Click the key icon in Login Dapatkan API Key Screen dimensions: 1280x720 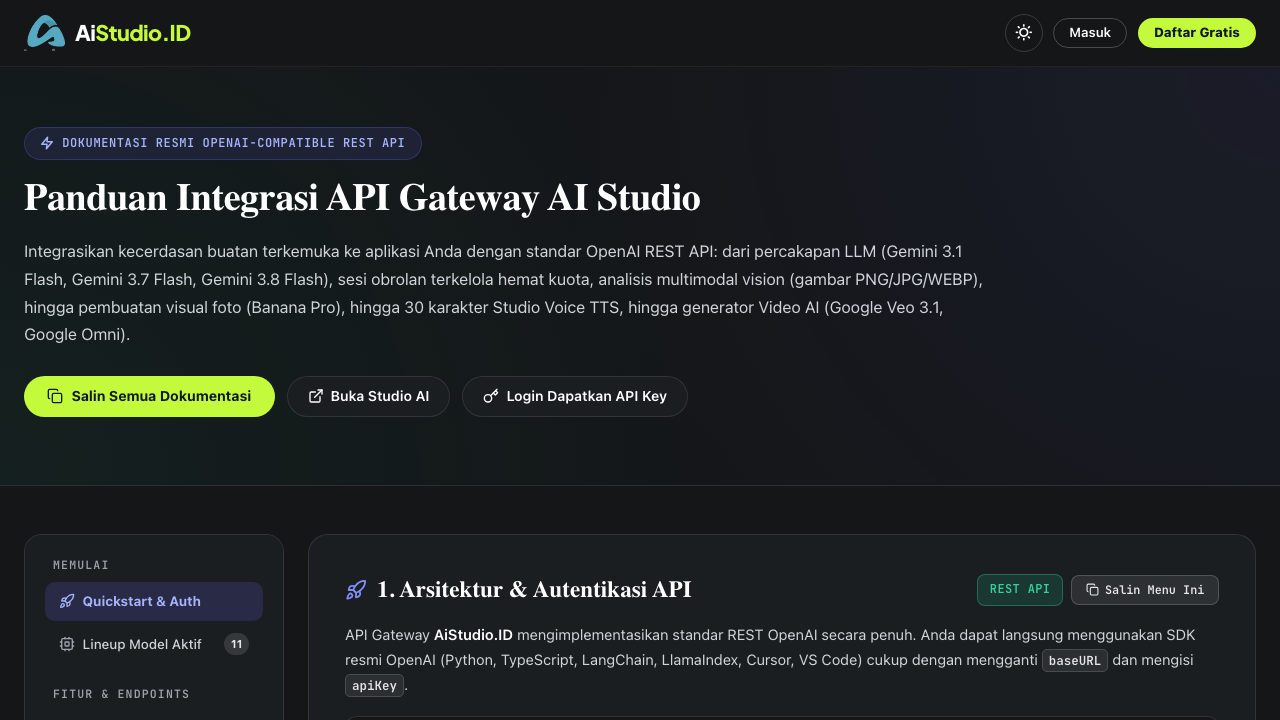point(491,396)
